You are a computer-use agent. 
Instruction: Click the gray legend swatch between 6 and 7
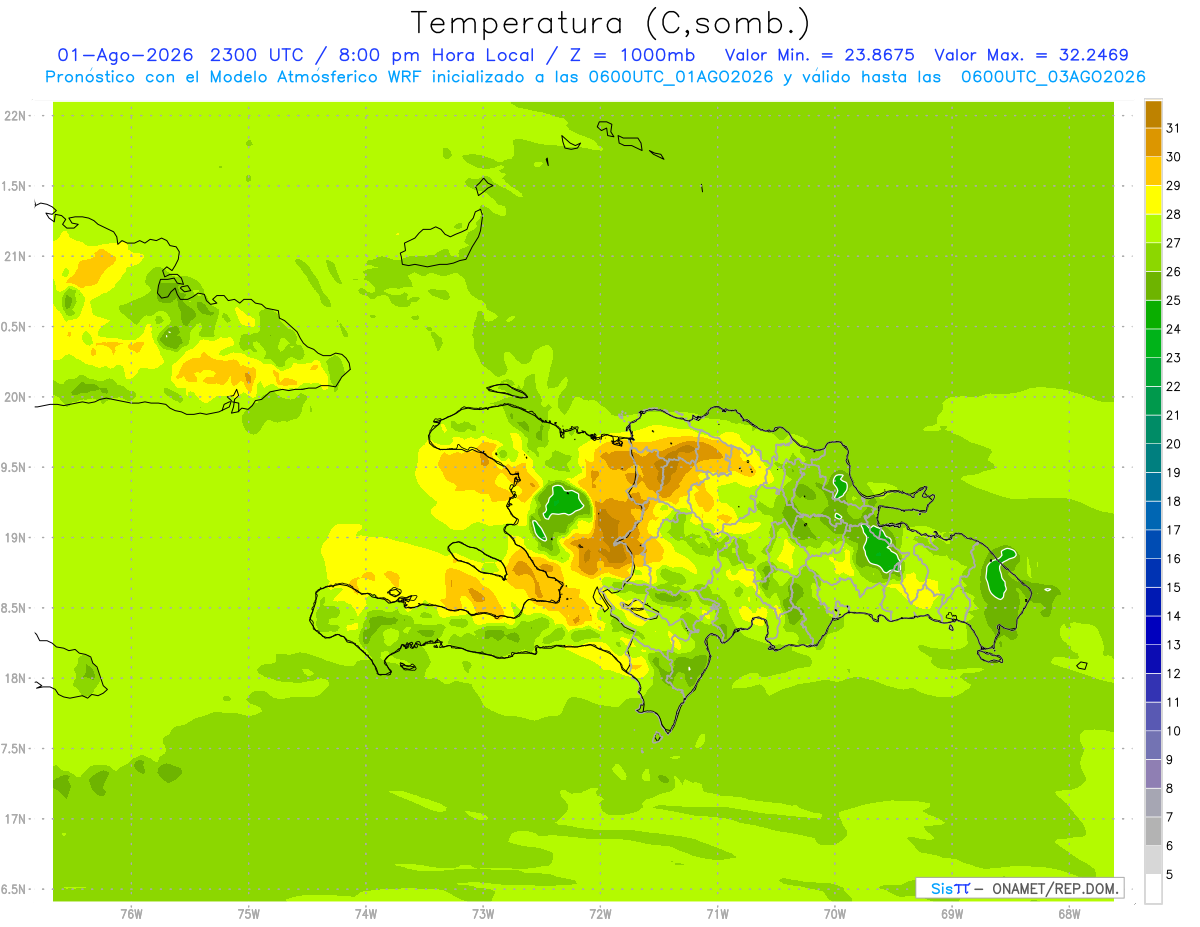tap(1153, 831)
